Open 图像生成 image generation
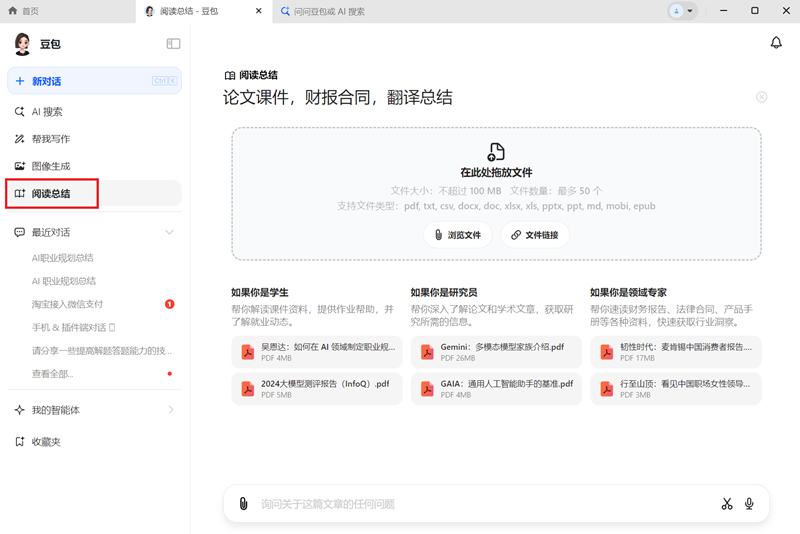 click(x=94, y=166)
